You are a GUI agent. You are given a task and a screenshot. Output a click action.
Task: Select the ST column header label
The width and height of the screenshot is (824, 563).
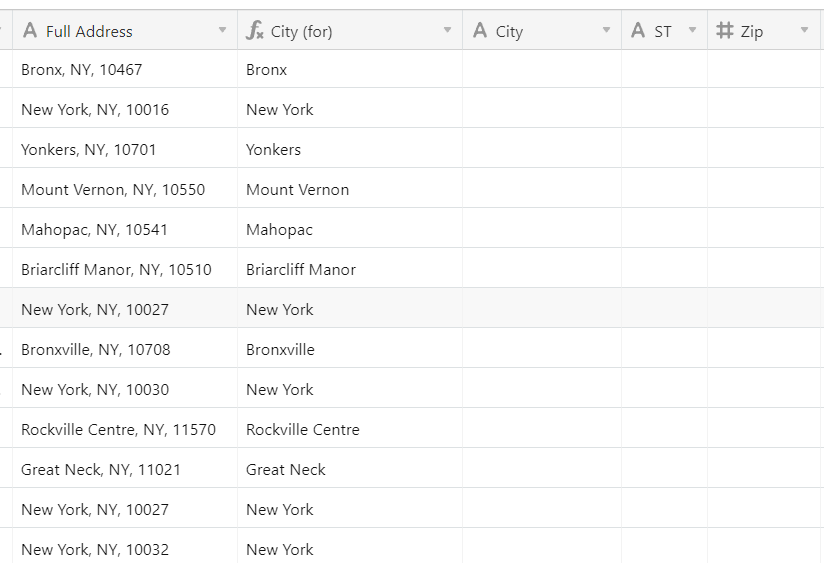coord(663,32)
